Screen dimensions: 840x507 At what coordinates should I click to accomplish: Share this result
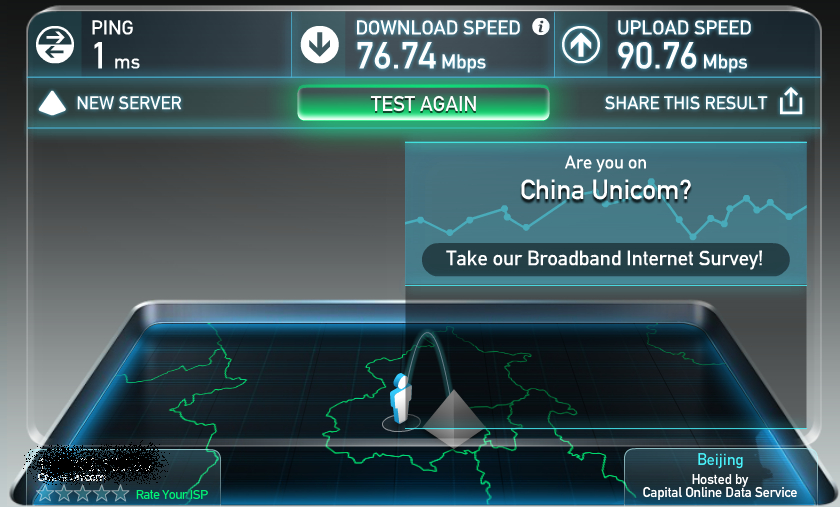click(686, 103)
